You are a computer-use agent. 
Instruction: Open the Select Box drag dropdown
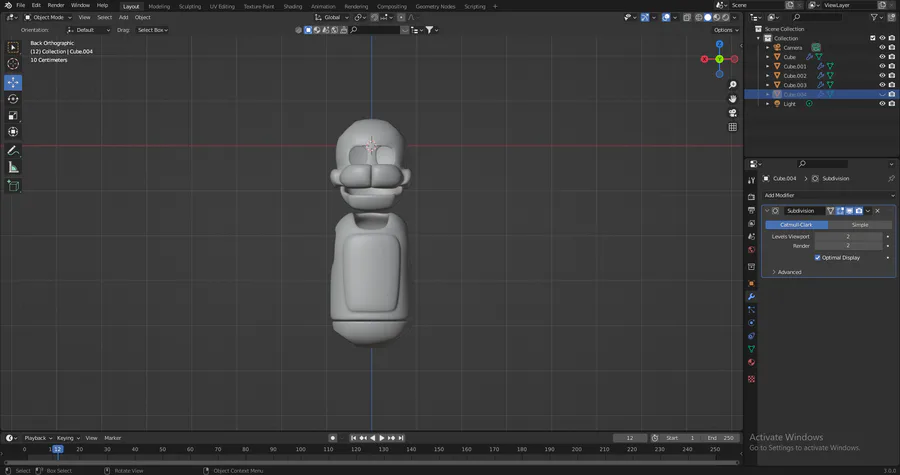point(152,30)
